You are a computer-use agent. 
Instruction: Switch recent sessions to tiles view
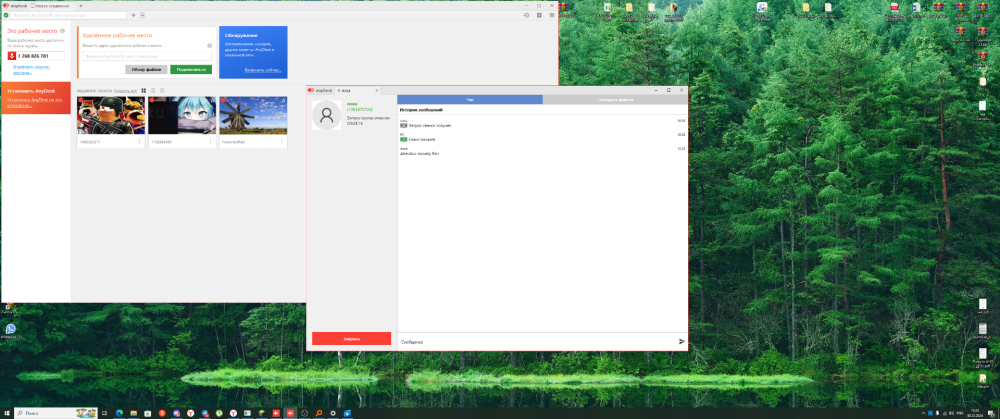[143, 91]
